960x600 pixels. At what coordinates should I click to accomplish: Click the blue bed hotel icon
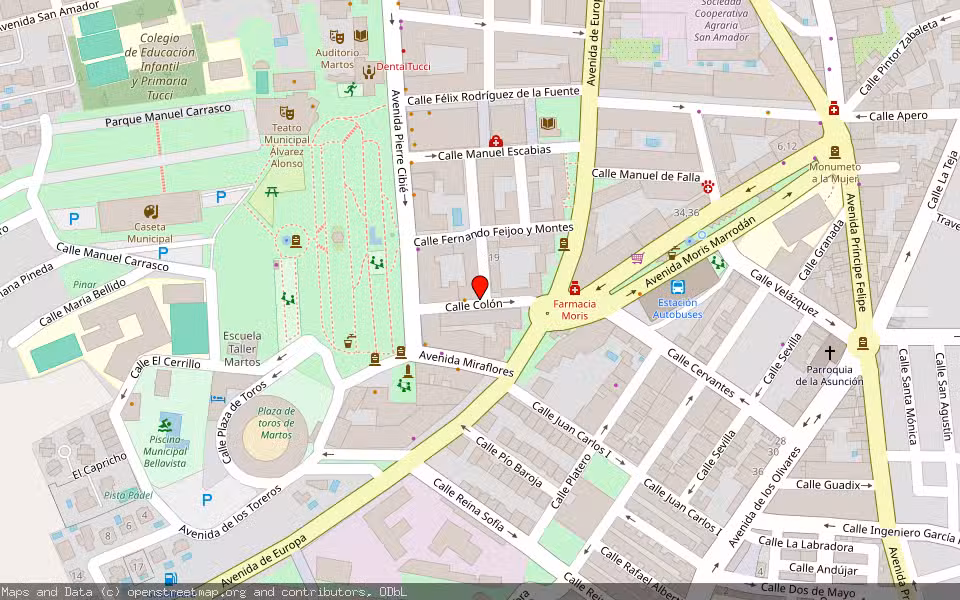tap(218, 399)
